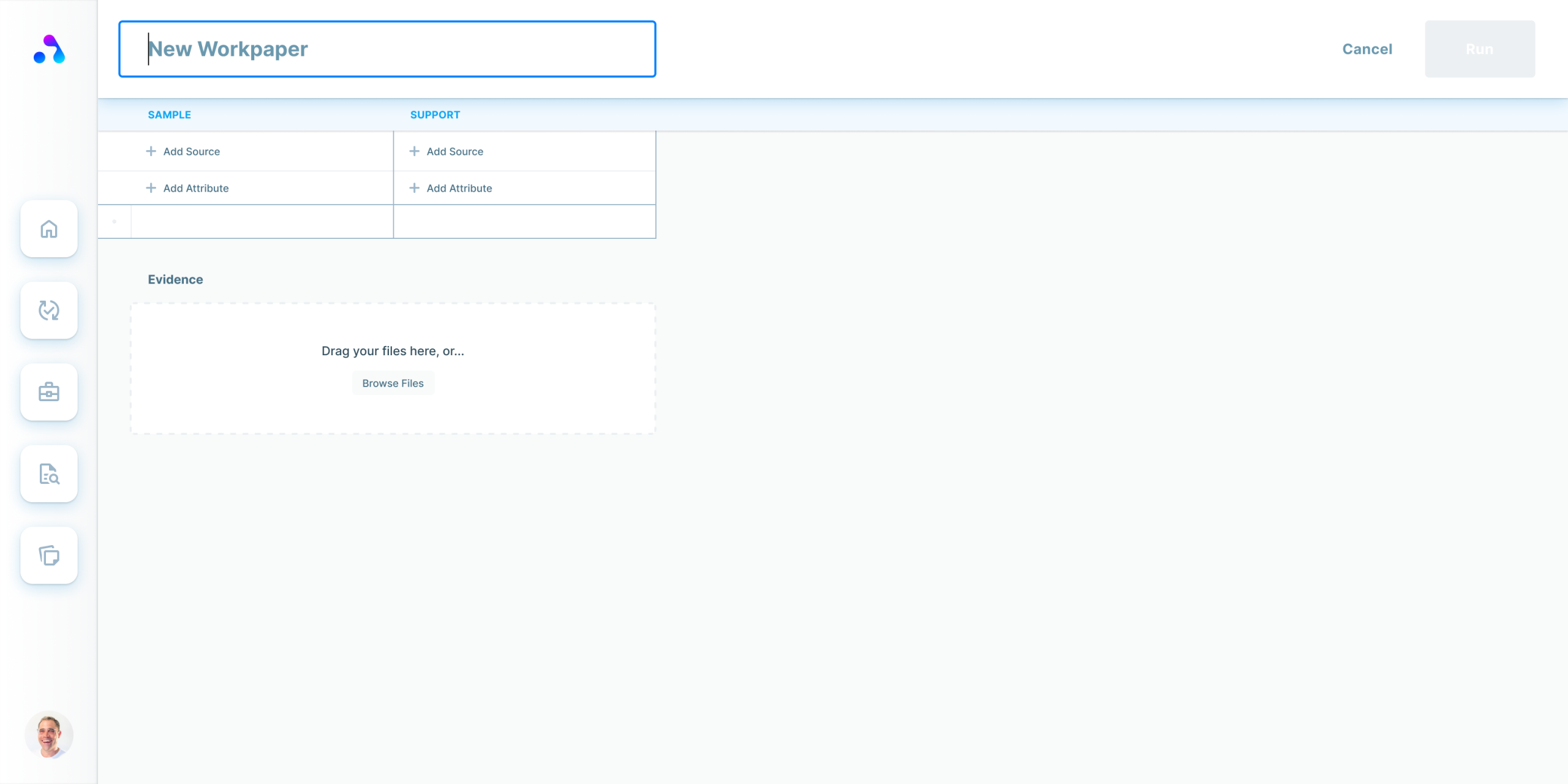The width and height of the screenshot is (1568, 784).
Task: Focus the New Workpaper title field
Action: tap(387, 49)
